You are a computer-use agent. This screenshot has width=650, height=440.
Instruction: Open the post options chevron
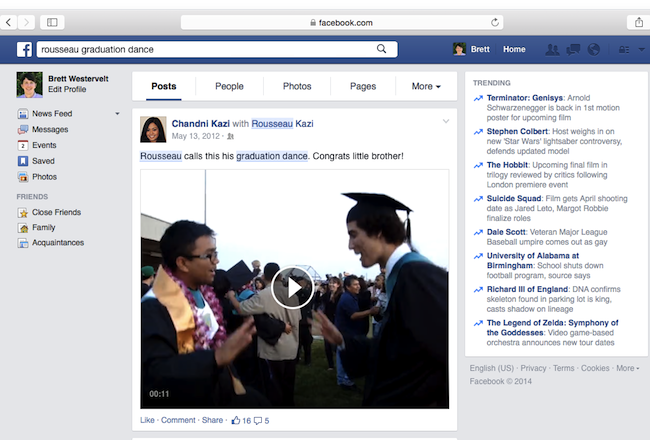click(446, 121)
